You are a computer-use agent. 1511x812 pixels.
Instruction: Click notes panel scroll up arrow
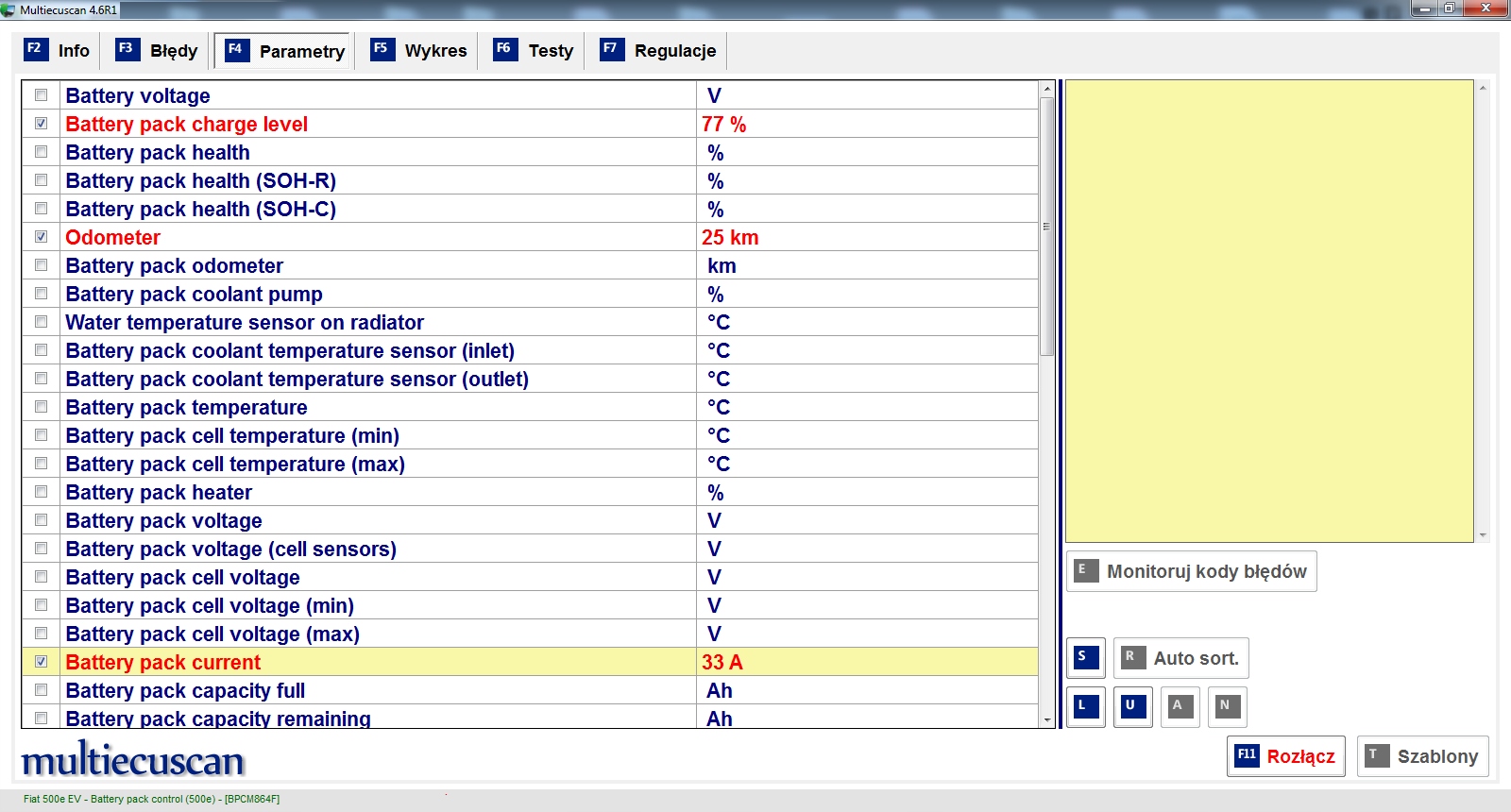click(x=1483, y=88)
